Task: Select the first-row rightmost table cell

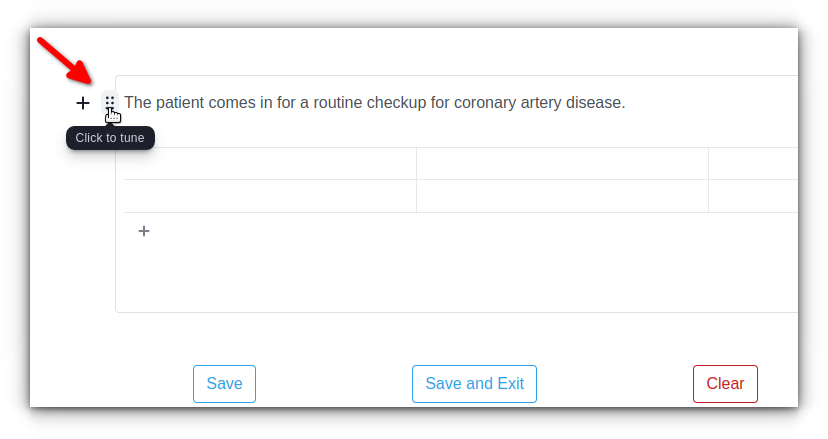Action: [753, 164]
